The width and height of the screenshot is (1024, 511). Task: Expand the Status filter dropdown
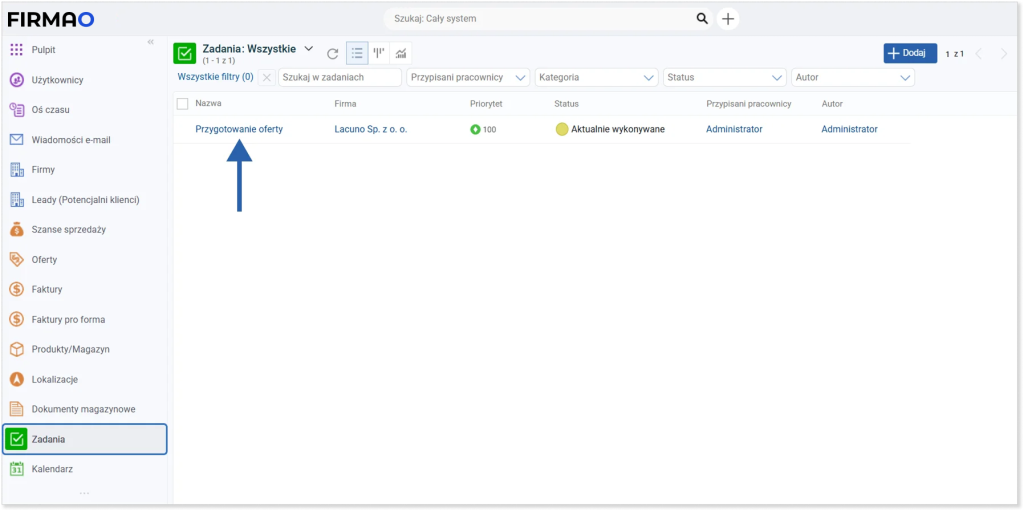coord(725,77)
